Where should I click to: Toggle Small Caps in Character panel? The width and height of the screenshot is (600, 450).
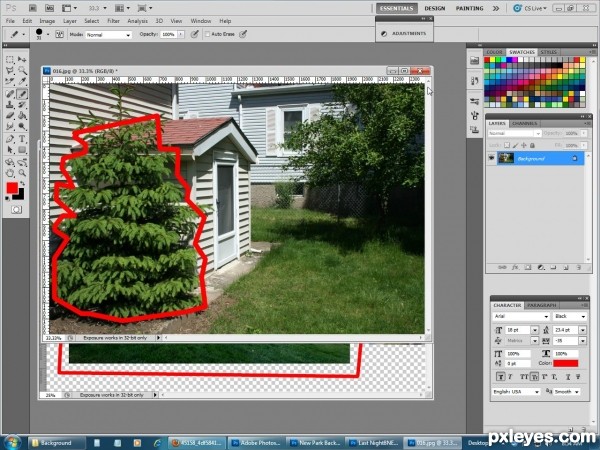(534, 377)
